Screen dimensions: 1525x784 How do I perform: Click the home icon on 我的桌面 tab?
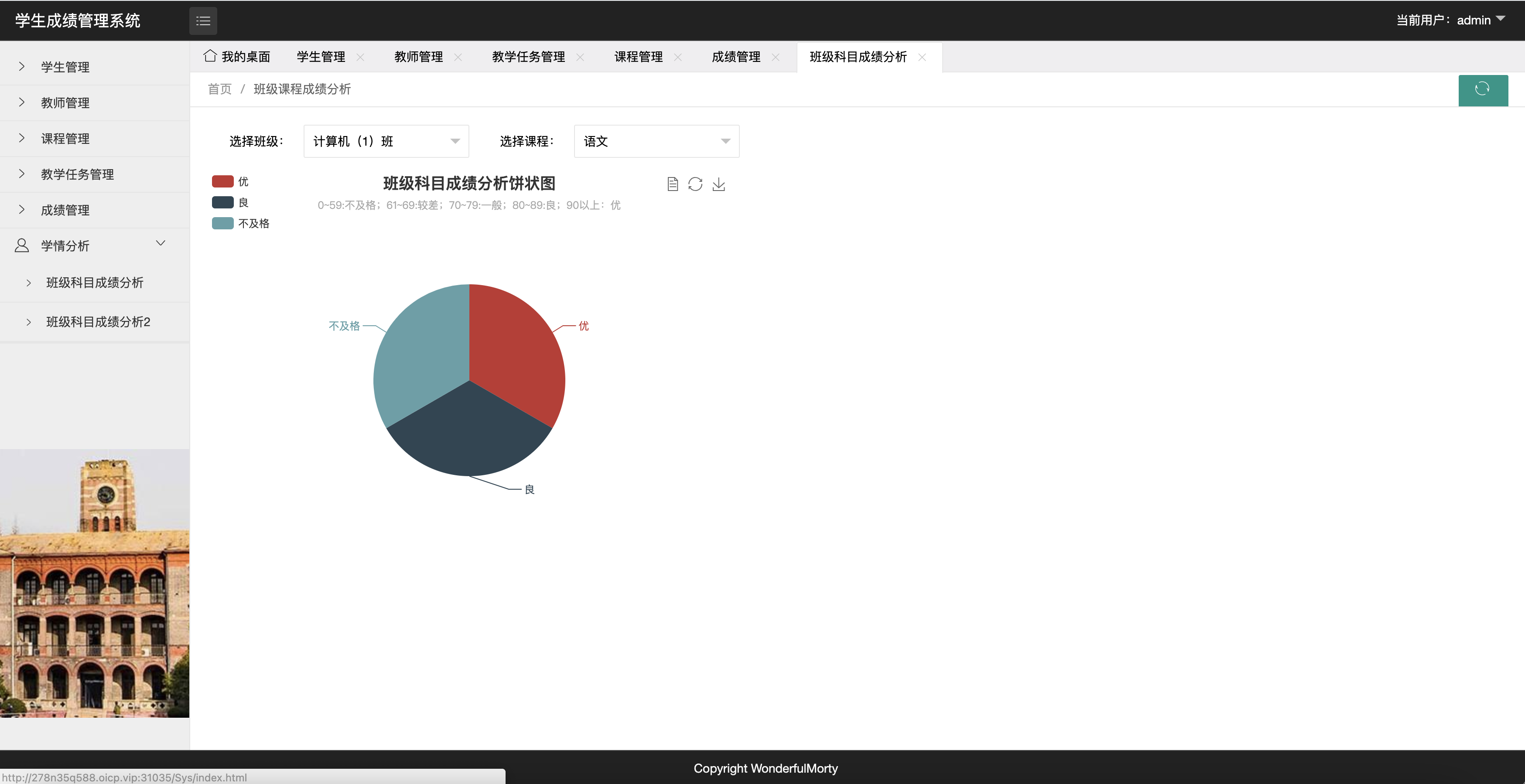tap(209, 56)
